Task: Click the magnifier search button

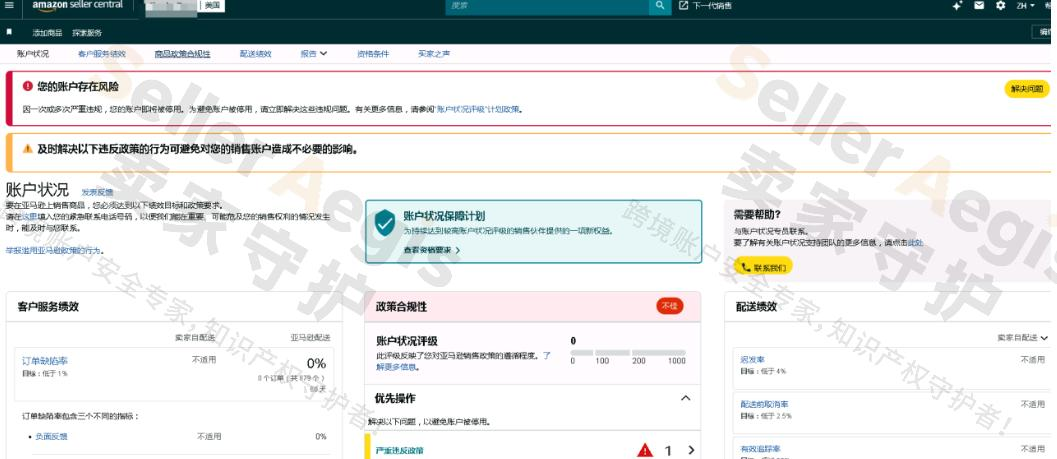Action: coord(660,5)
